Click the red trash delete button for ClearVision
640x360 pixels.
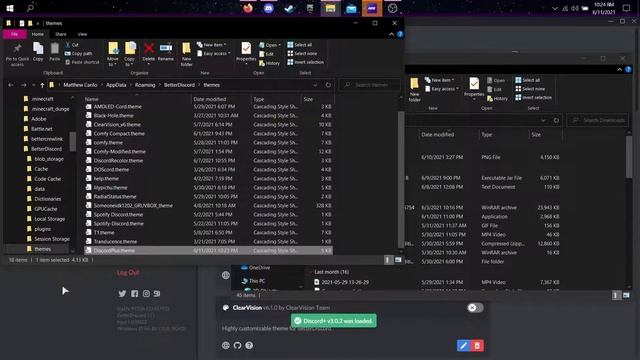477,346
